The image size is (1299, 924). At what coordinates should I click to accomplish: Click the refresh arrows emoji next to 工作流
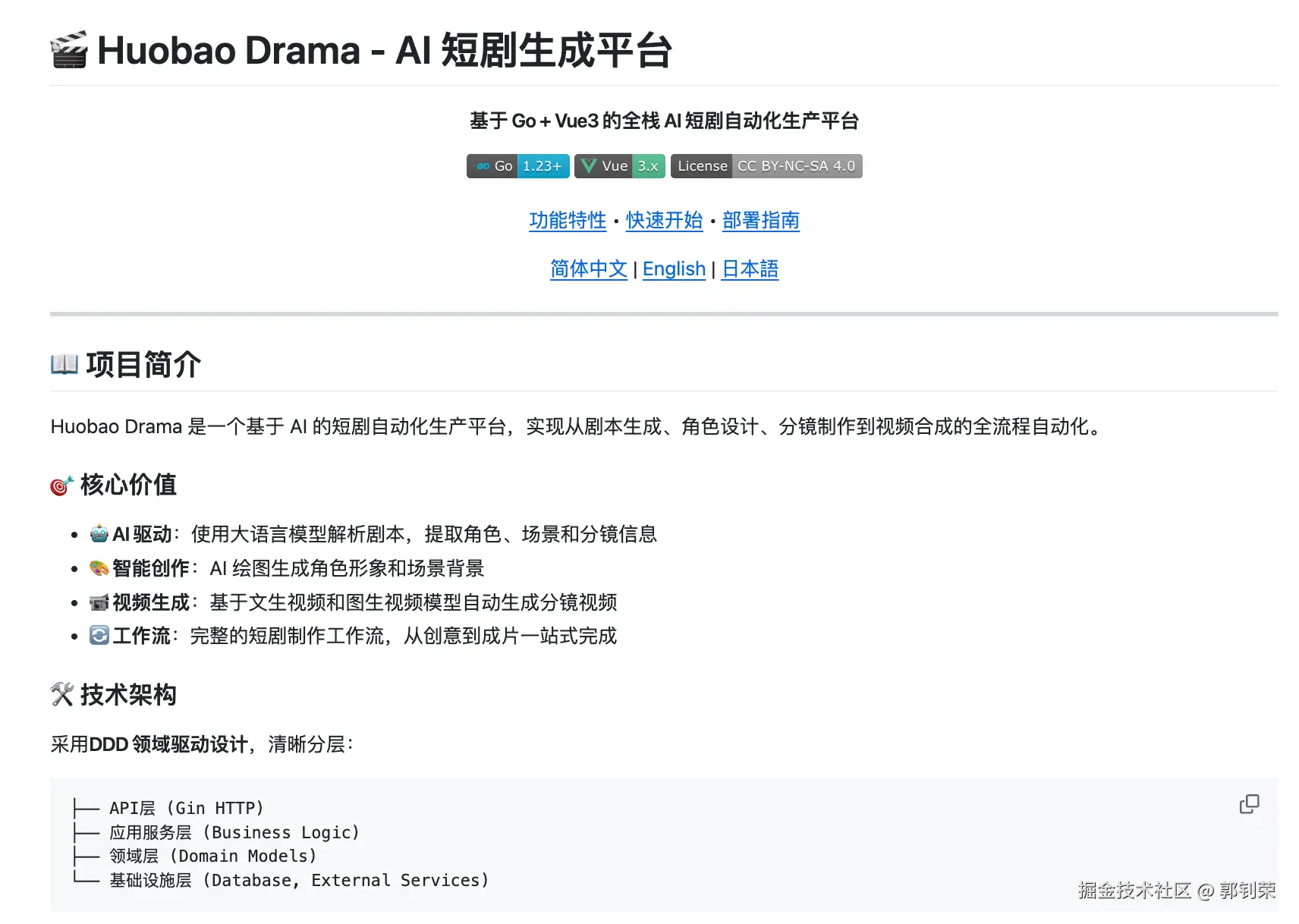tap(99, 636)
